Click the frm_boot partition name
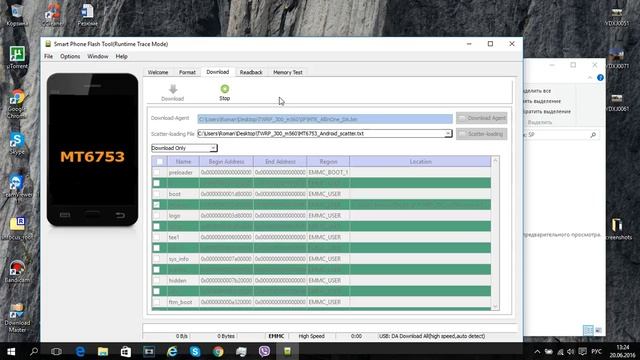 click(x=180, y=302)
